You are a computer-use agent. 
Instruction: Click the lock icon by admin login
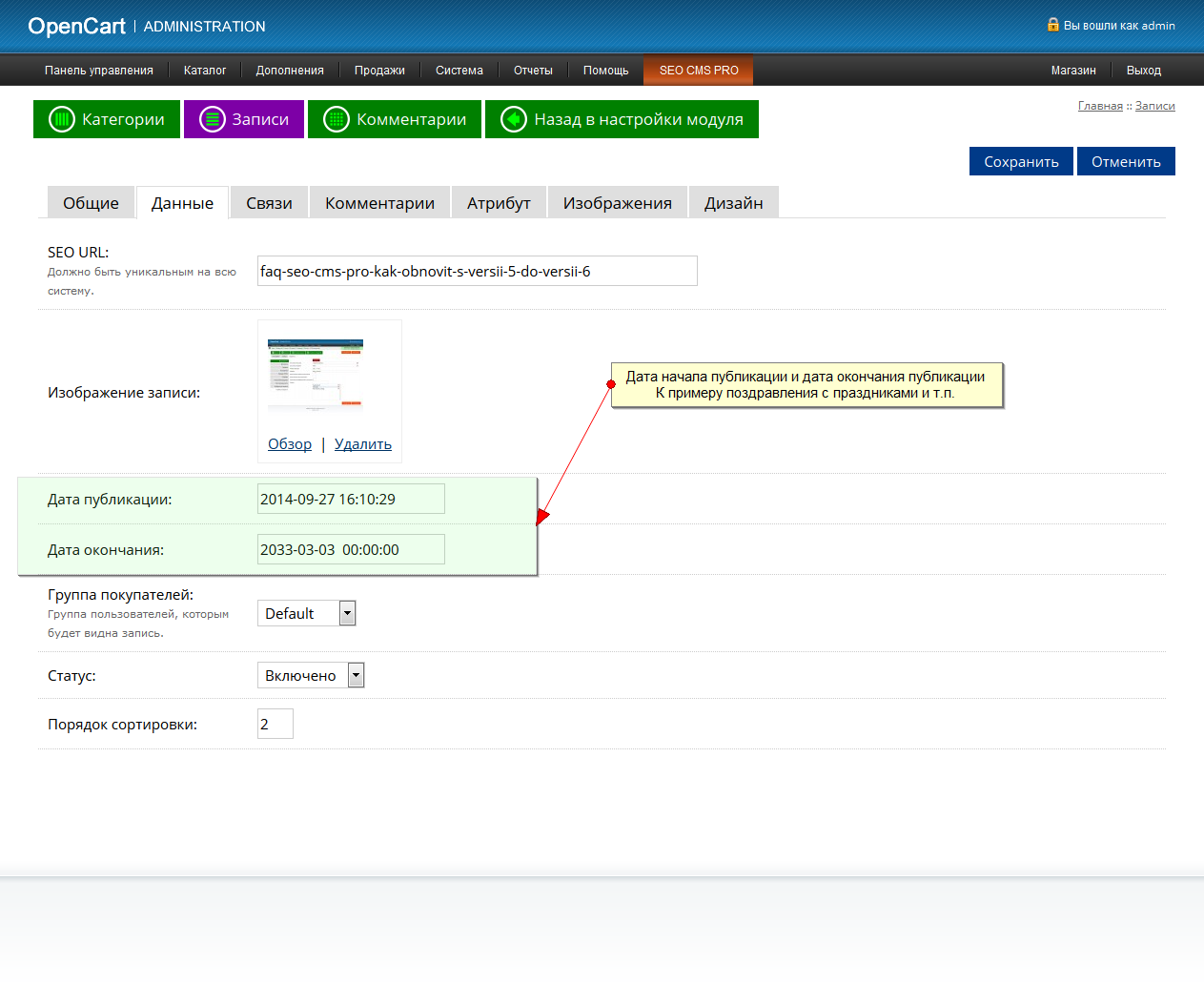point(1053,25)
